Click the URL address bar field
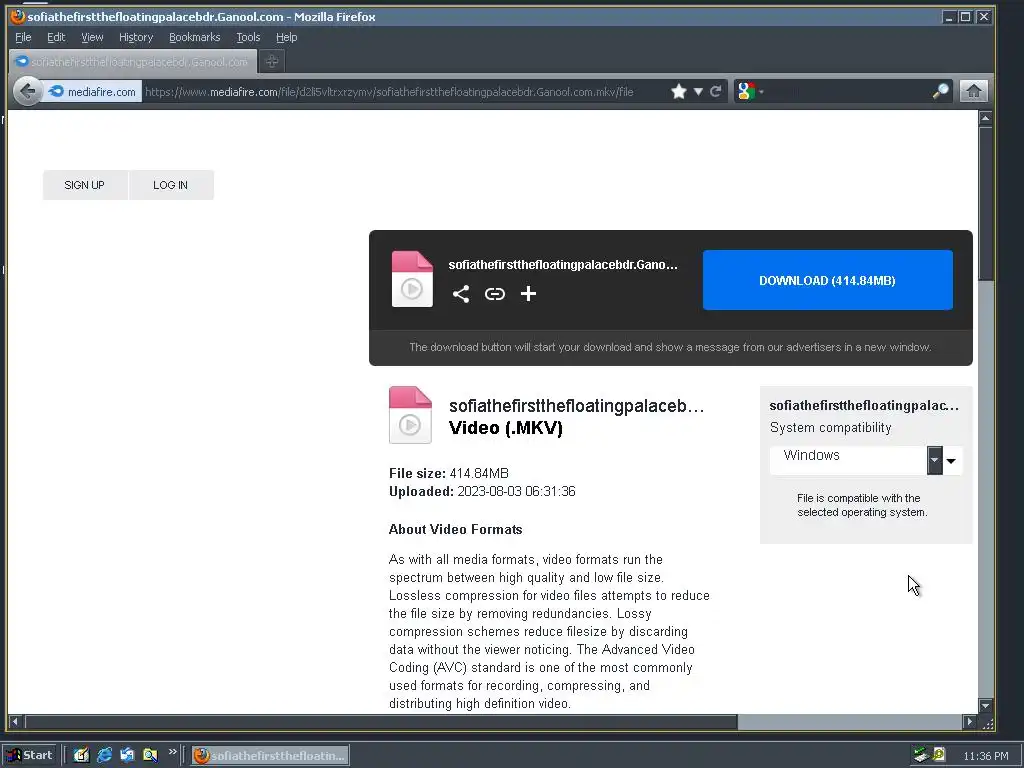This screenshot has height=768, width=1024. point(405,91)
